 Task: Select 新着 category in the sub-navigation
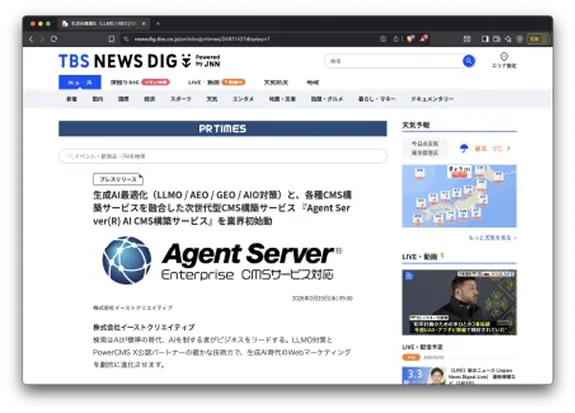pyautogui.click(x=72, y=99)
